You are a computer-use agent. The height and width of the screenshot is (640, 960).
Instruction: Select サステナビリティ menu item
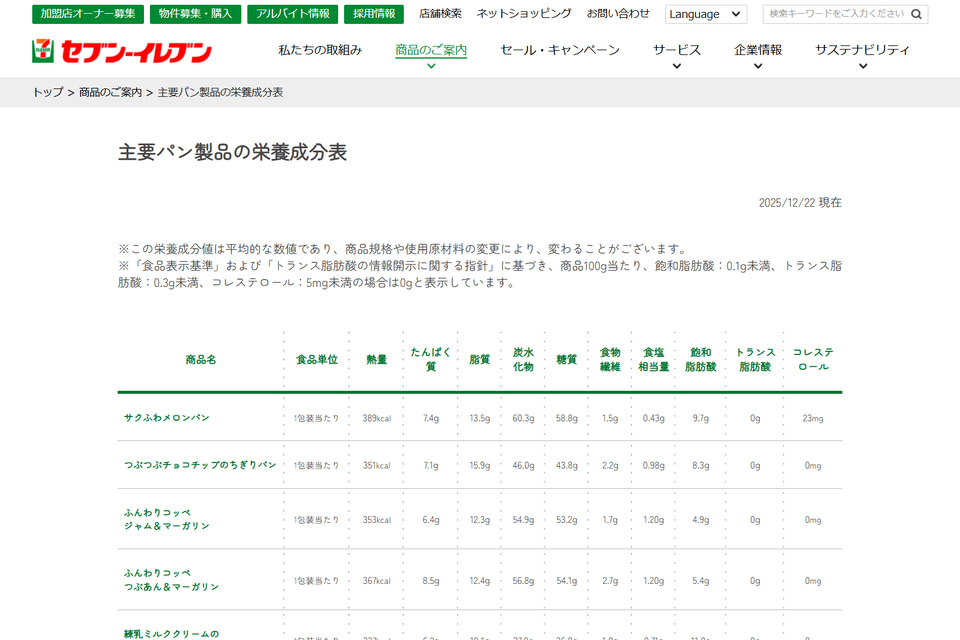(863, 50)
